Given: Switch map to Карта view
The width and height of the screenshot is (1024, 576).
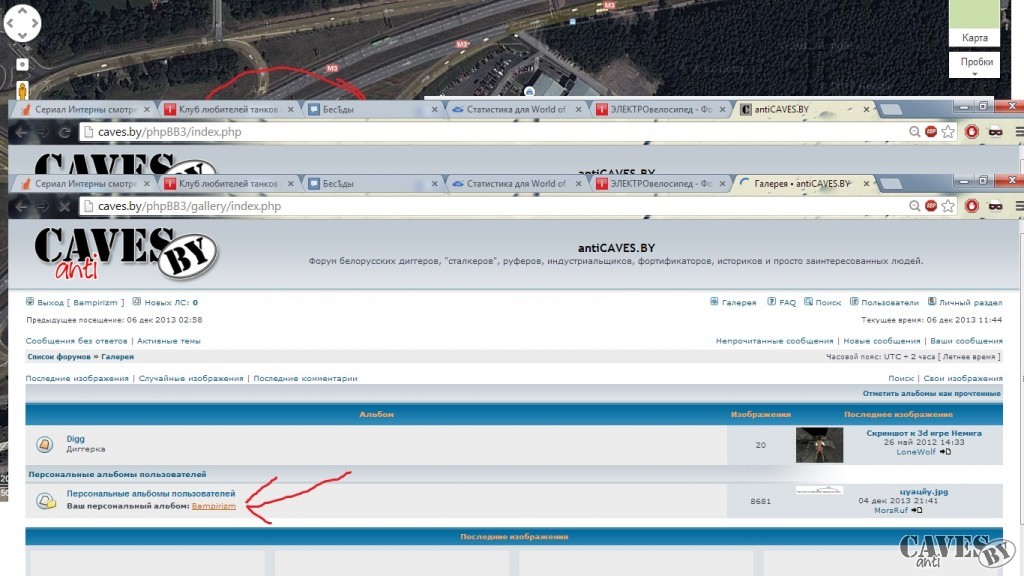Looking at the screenshot, I should (974, 38).
